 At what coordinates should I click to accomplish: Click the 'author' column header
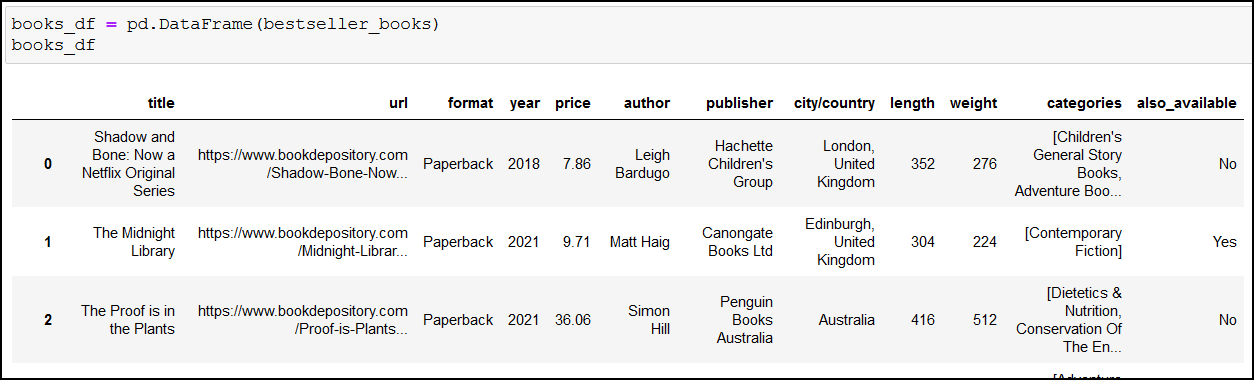click(647, 103)
